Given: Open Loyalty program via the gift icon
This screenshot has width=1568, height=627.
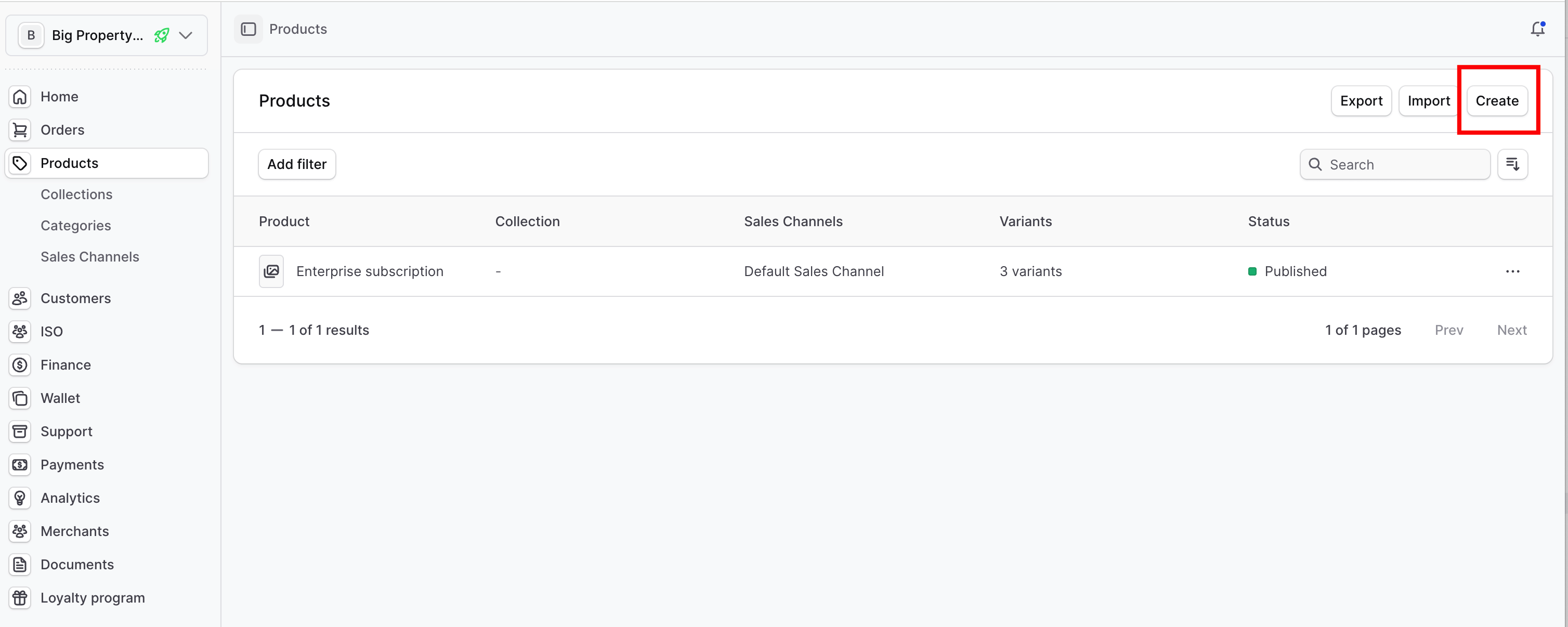Looking at the screenshot, I should point(20,597).
